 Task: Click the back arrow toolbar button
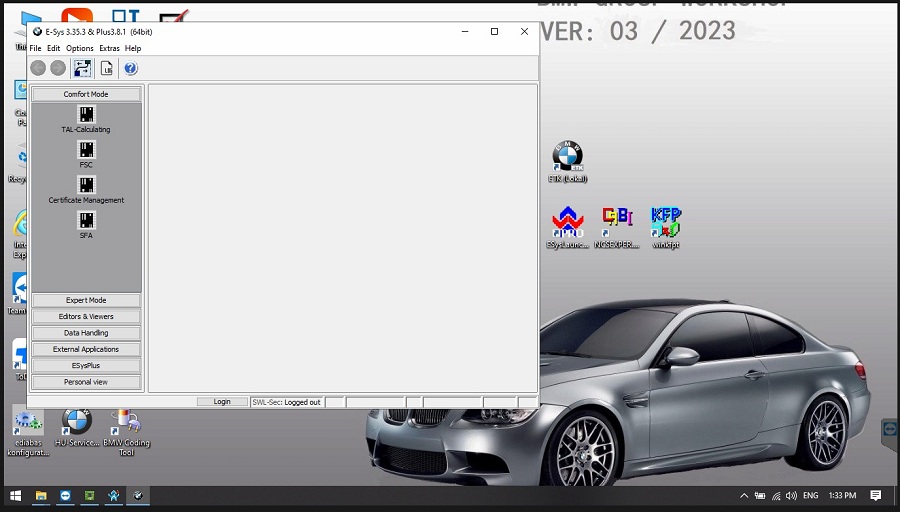tap(38, 68)
